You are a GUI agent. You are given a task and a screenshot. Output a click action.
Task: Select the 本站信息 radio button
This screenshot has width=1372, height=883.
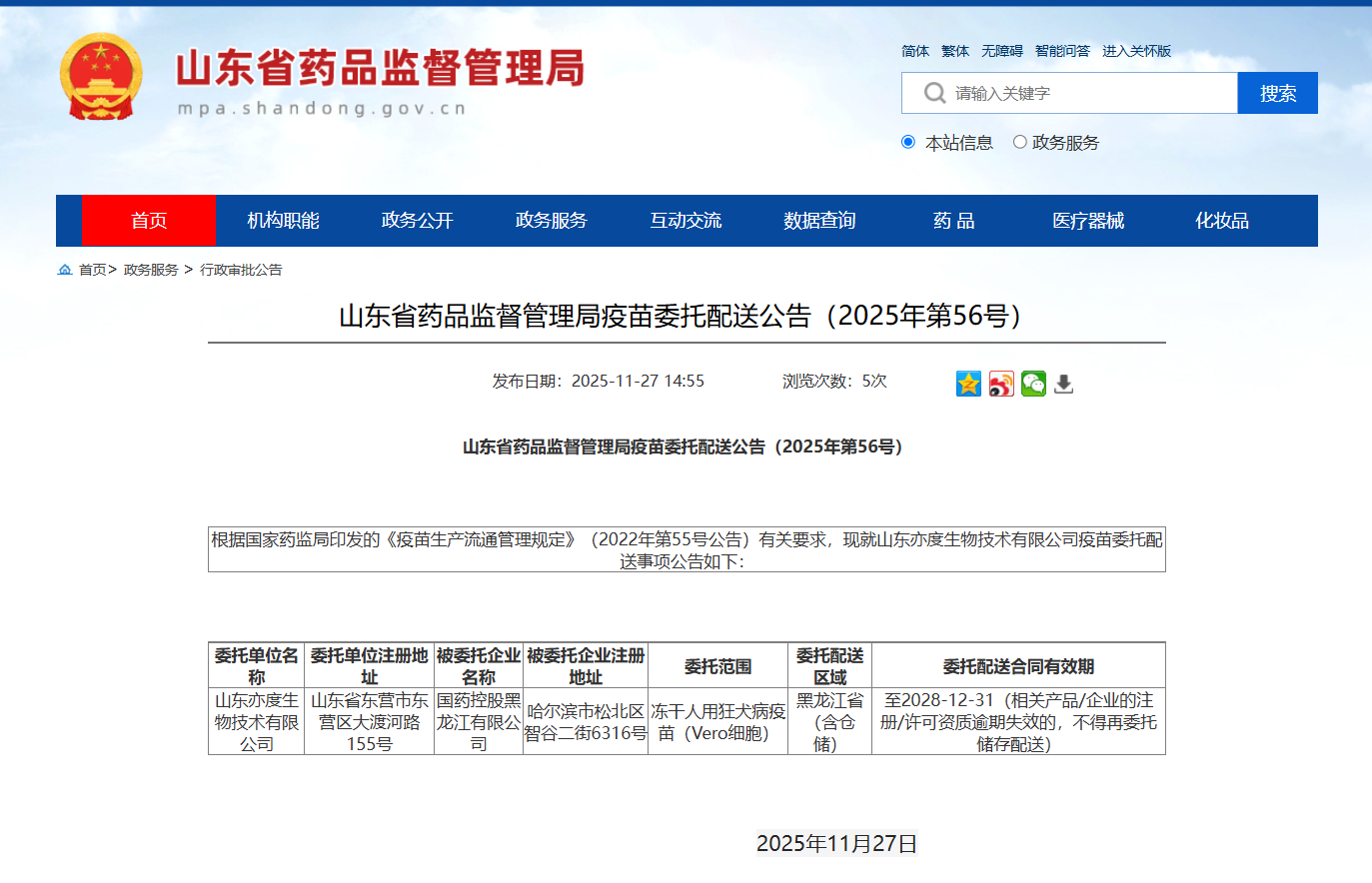click(x=909, y=142)
